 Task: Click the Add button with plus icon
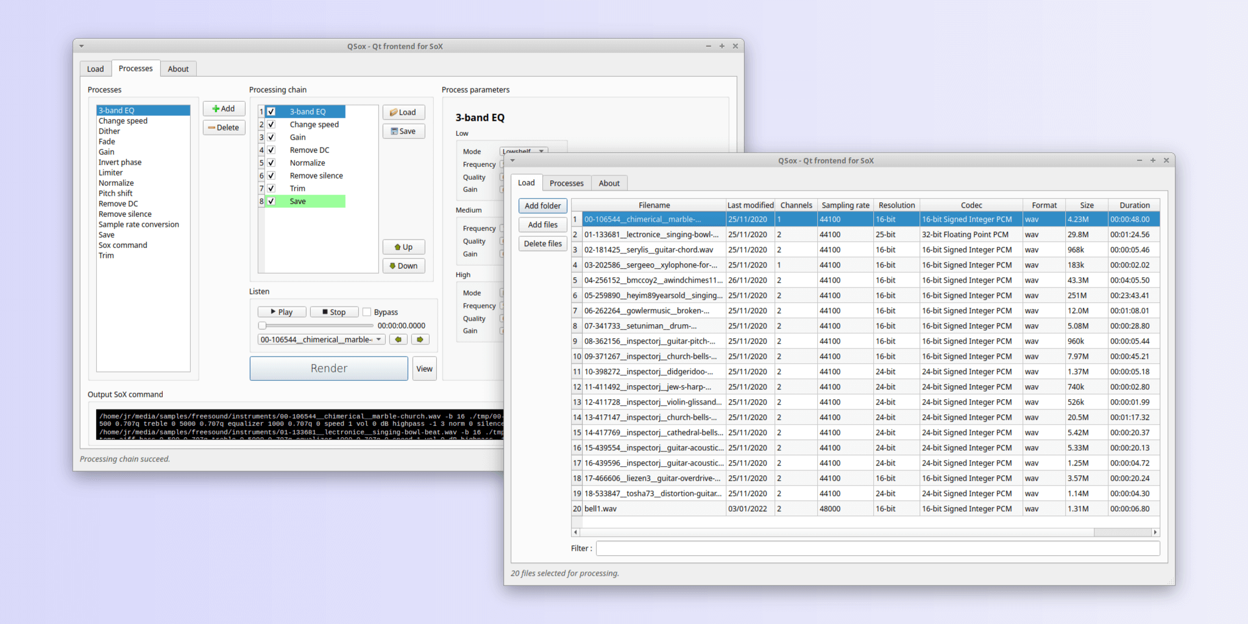tap(224, 109)
